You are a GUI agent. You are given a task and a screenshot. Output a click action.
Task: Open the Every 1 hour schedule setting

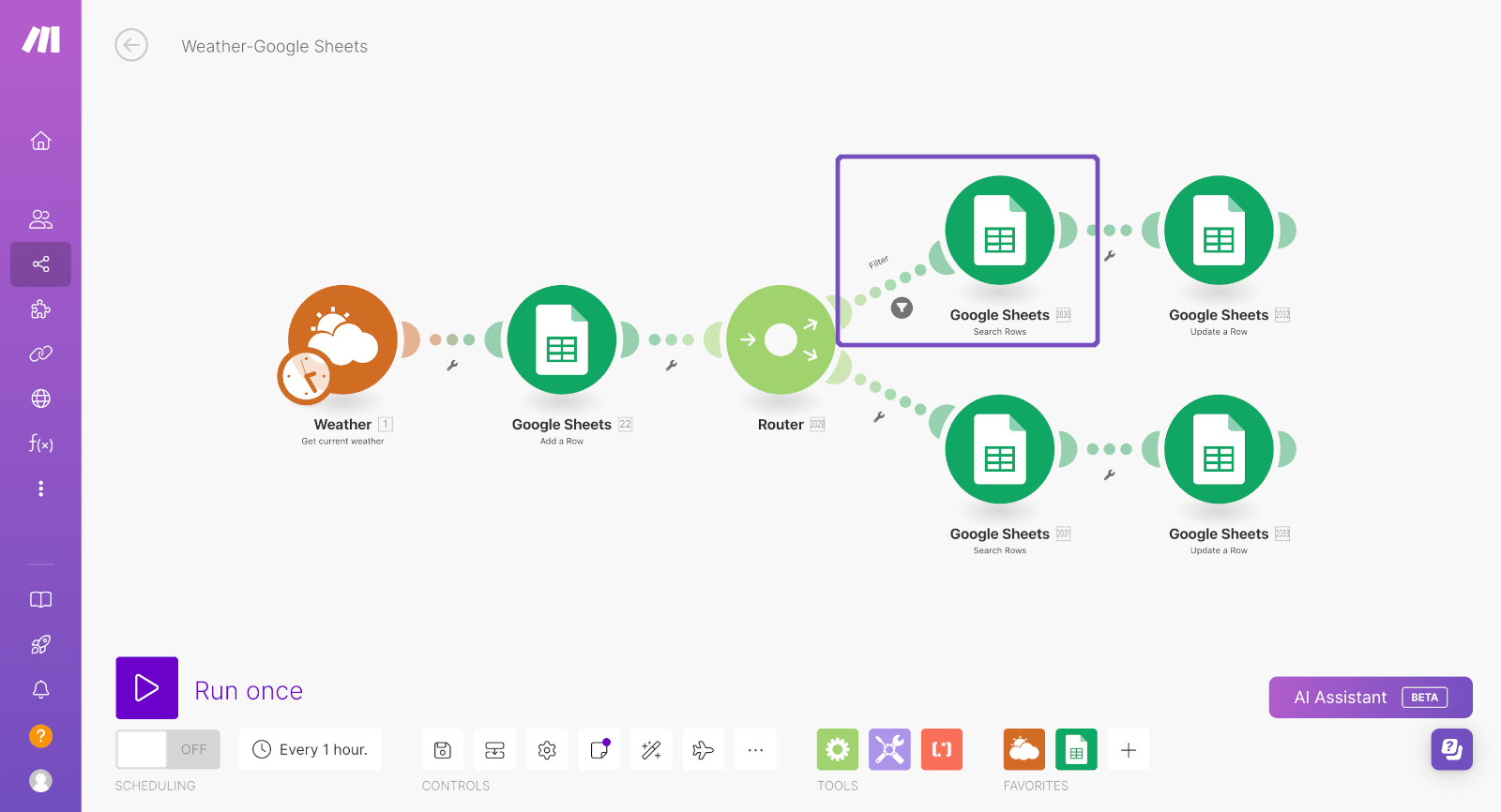click(311, 750)
